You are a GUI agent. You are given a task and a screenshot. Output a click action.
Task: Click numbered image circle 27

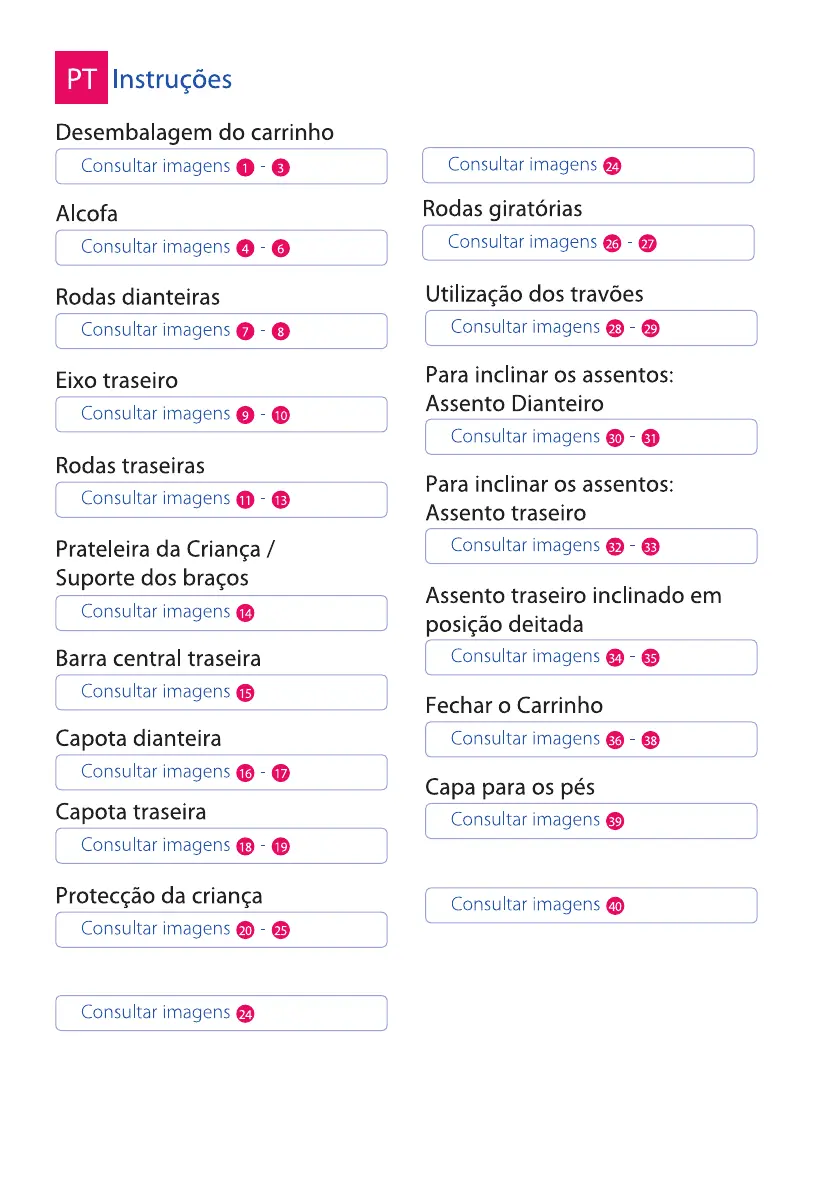tap(647, 244)
